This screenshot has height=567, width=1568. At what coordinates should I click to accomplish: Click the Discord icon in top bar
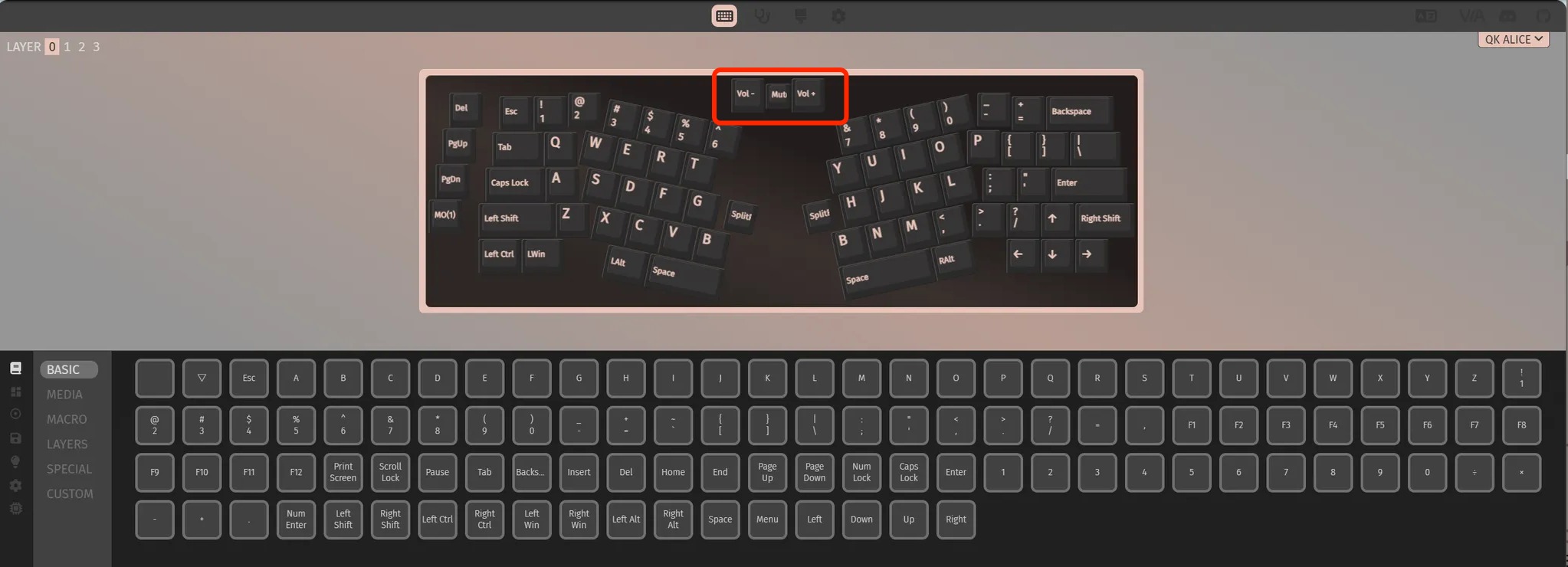pyautogui.click(x=1507, y=16)
